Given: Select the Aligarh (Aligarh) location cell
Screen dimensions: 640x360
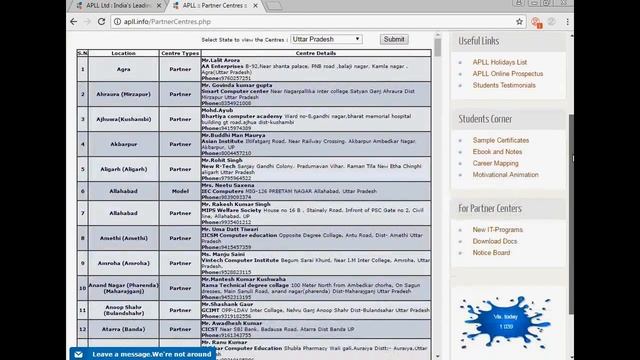Looking at the screenshot, I should [x=123, y=169].
